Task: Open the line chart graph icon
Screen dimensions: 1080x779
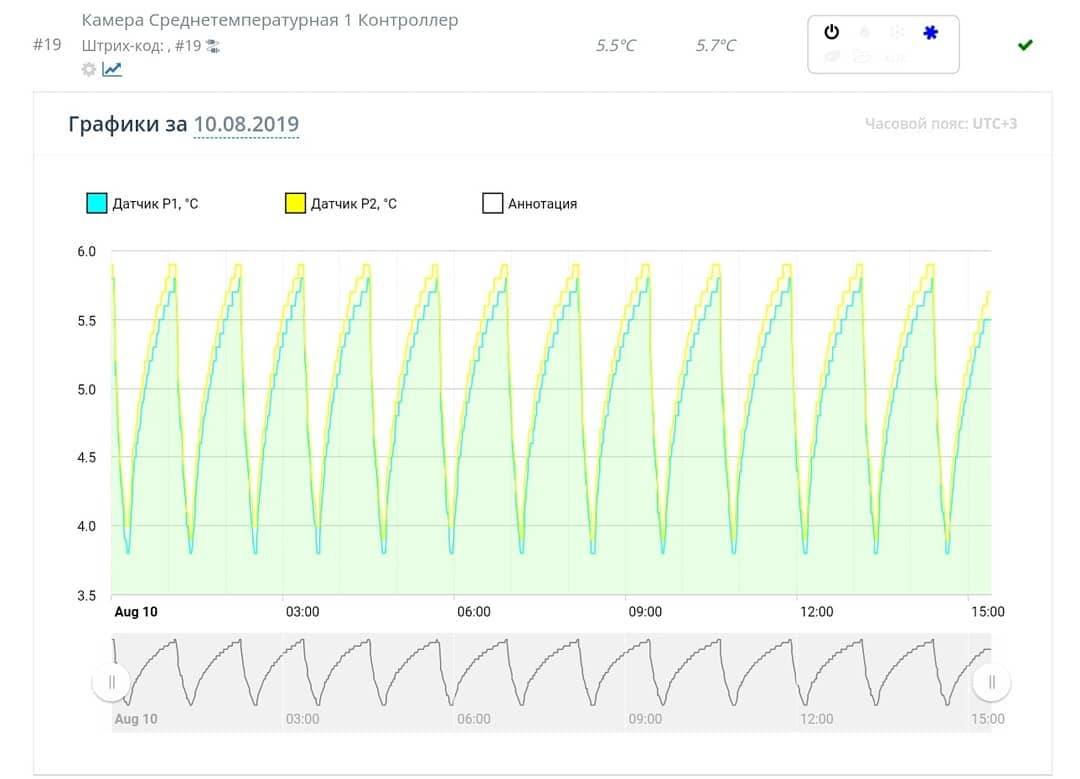Action: [112, 69]
